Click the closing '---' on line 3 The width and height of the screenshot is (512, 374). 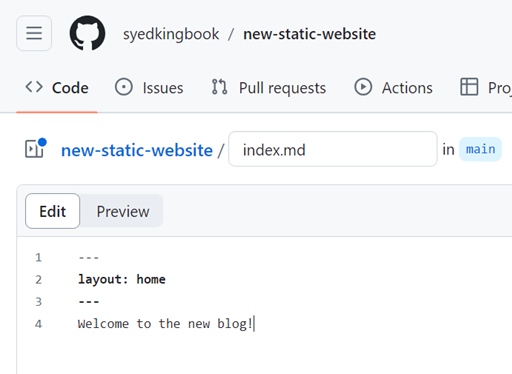pos(89,302)
